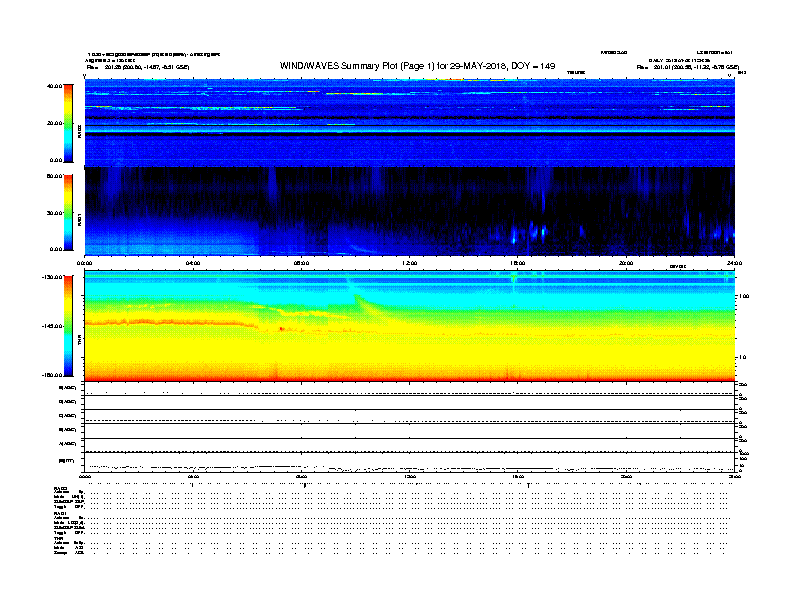792x612 pixels.
Task: Click the -145.00 label on TNR scale
Action: coord(53,326)
